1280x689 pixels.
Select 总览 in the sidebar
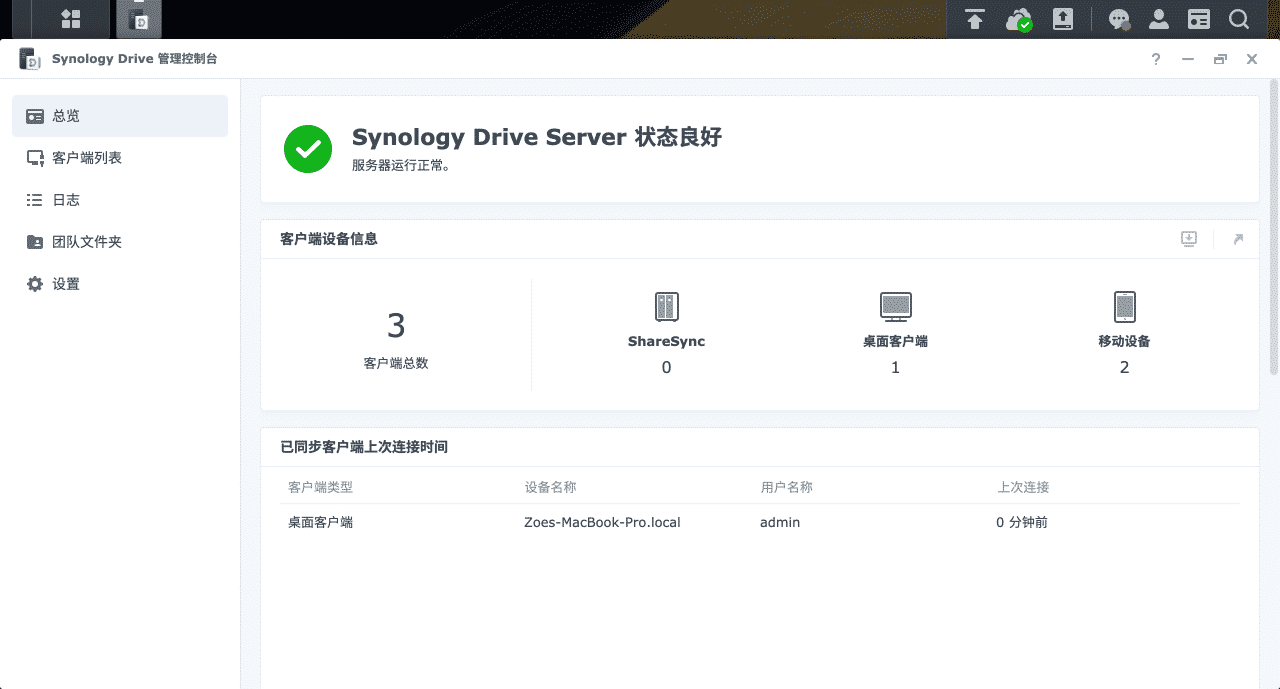click(x=120, y=116)
